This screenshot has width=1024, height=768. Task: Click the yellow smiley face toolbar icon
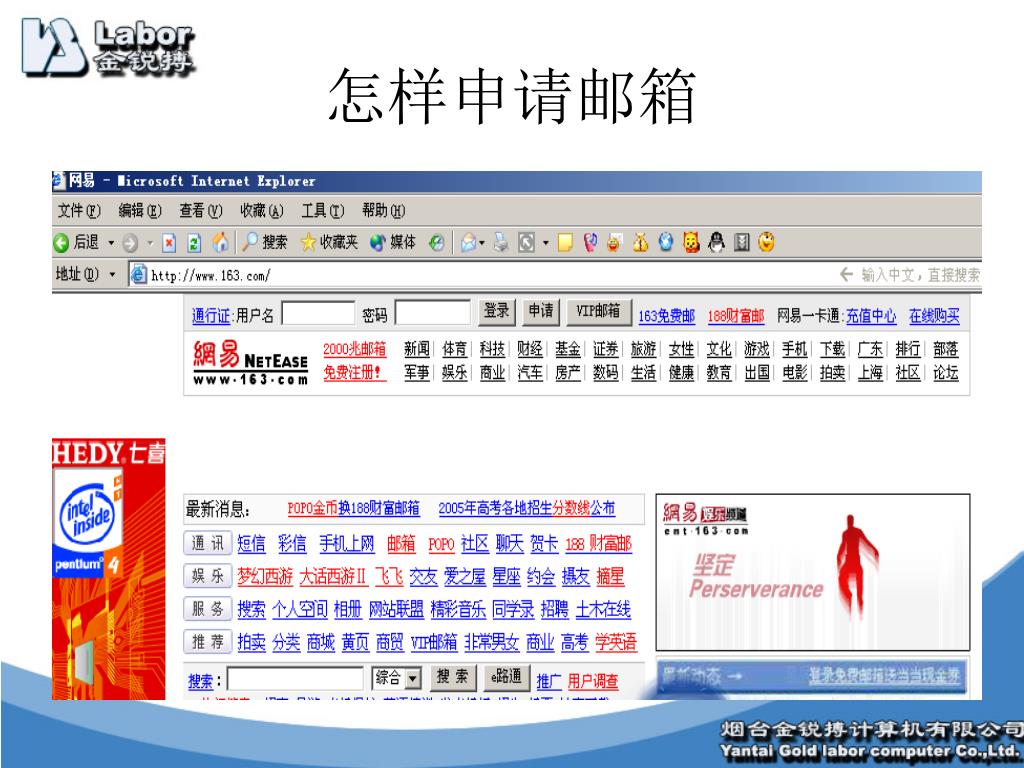click(766, 242)
